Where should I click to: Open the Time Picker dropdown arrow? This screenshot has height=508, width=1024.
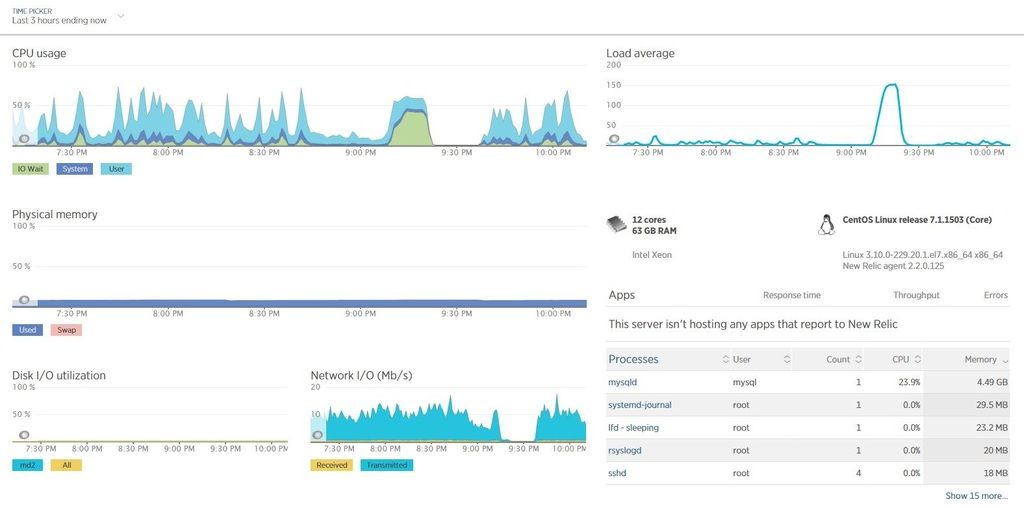click(121, 16)
